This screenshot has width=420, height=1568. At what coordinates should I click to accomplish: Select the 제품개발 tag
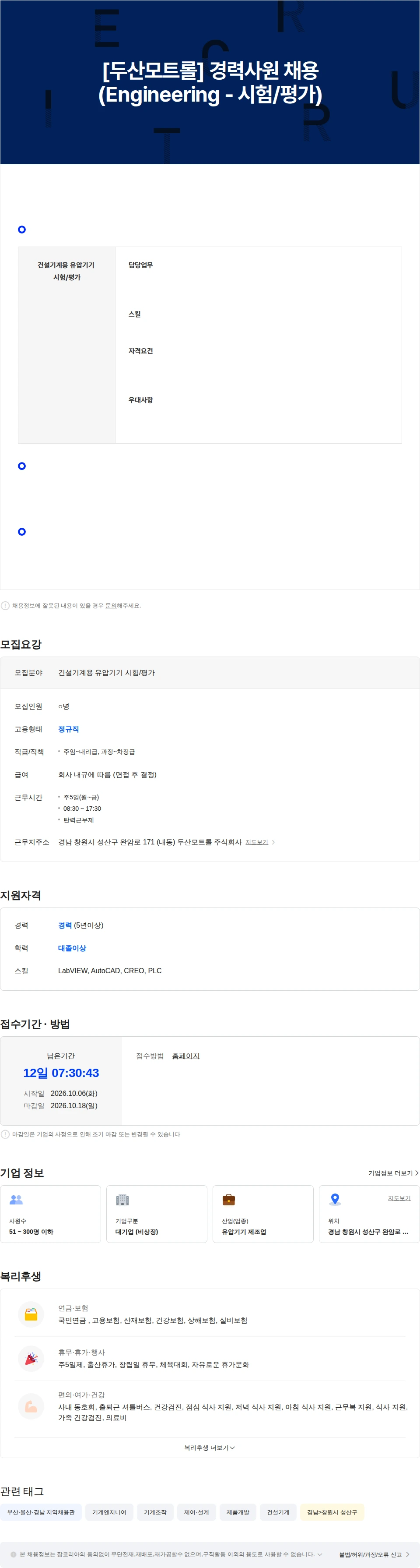coord(238,1512)
